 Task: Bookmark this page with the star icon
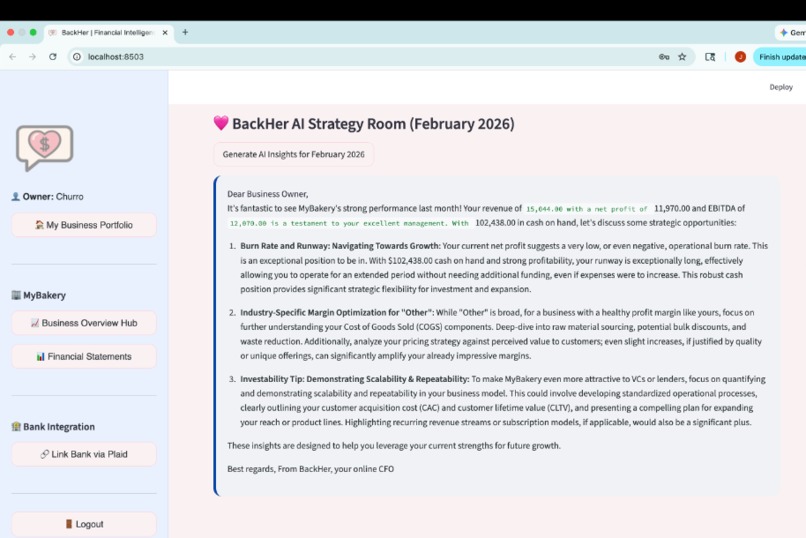click(x=682, y=57)
